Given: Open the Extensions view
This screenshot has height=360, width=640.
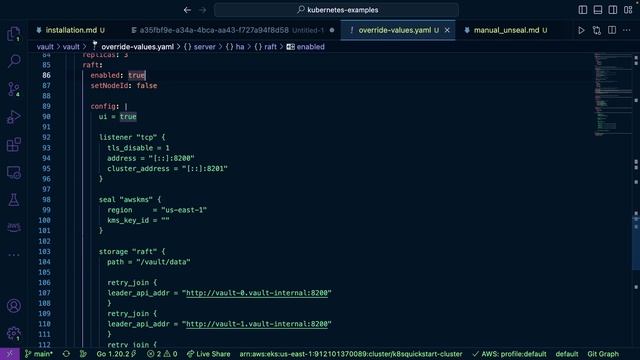Looking at the screenshot, I should coord(14,144).
